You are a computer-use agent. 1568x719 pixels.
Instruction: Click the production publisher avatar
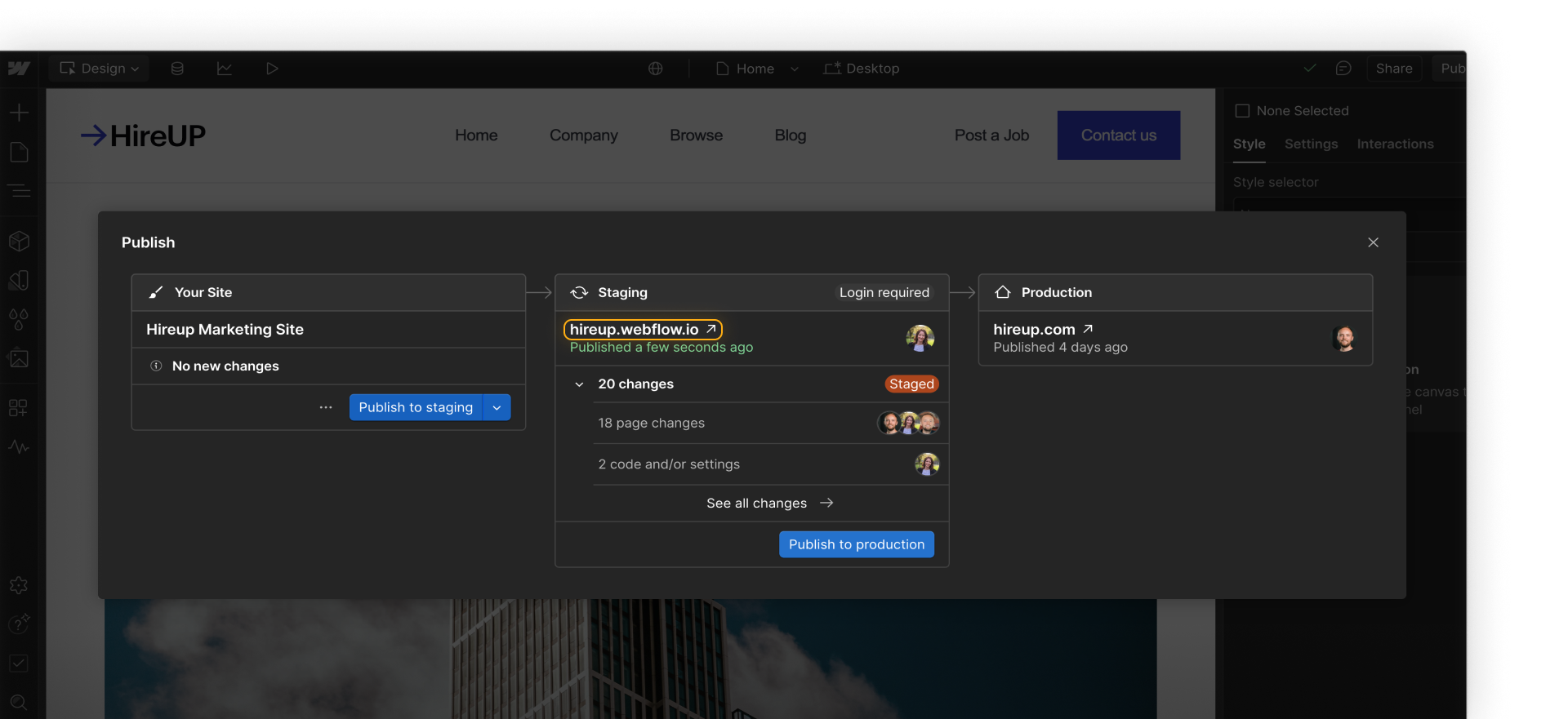pos(1344,337)
